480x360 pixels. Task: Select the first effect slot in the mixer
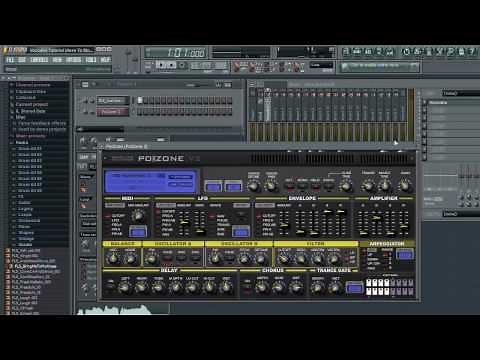pyautogui.click(x=454, y=103)
